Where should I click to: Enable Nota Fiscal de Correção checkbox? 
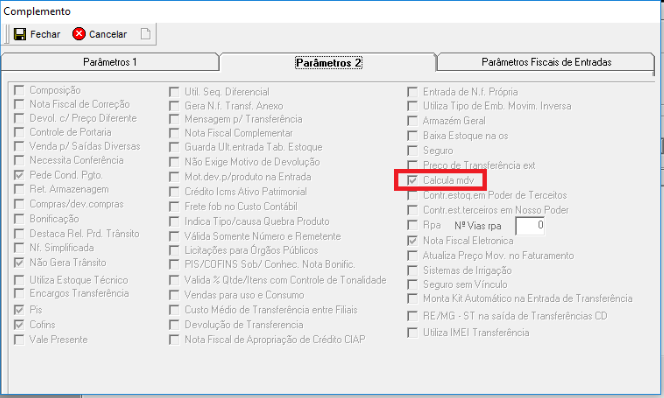[19, 104]
